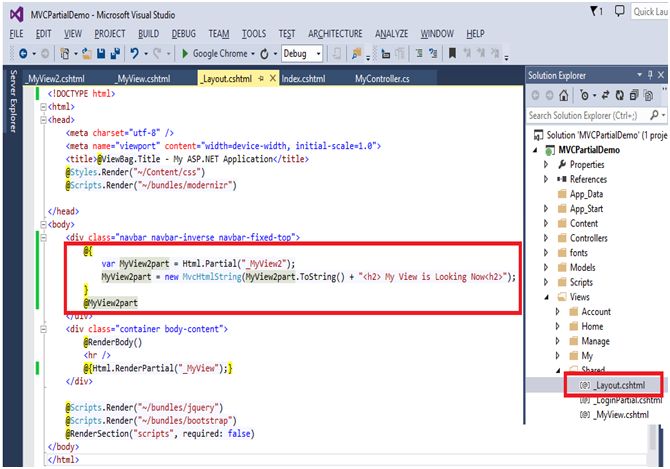Viewport: 670px width, 469px height.
Task: Collapse the head element outlining toggle
Action: 41,119
